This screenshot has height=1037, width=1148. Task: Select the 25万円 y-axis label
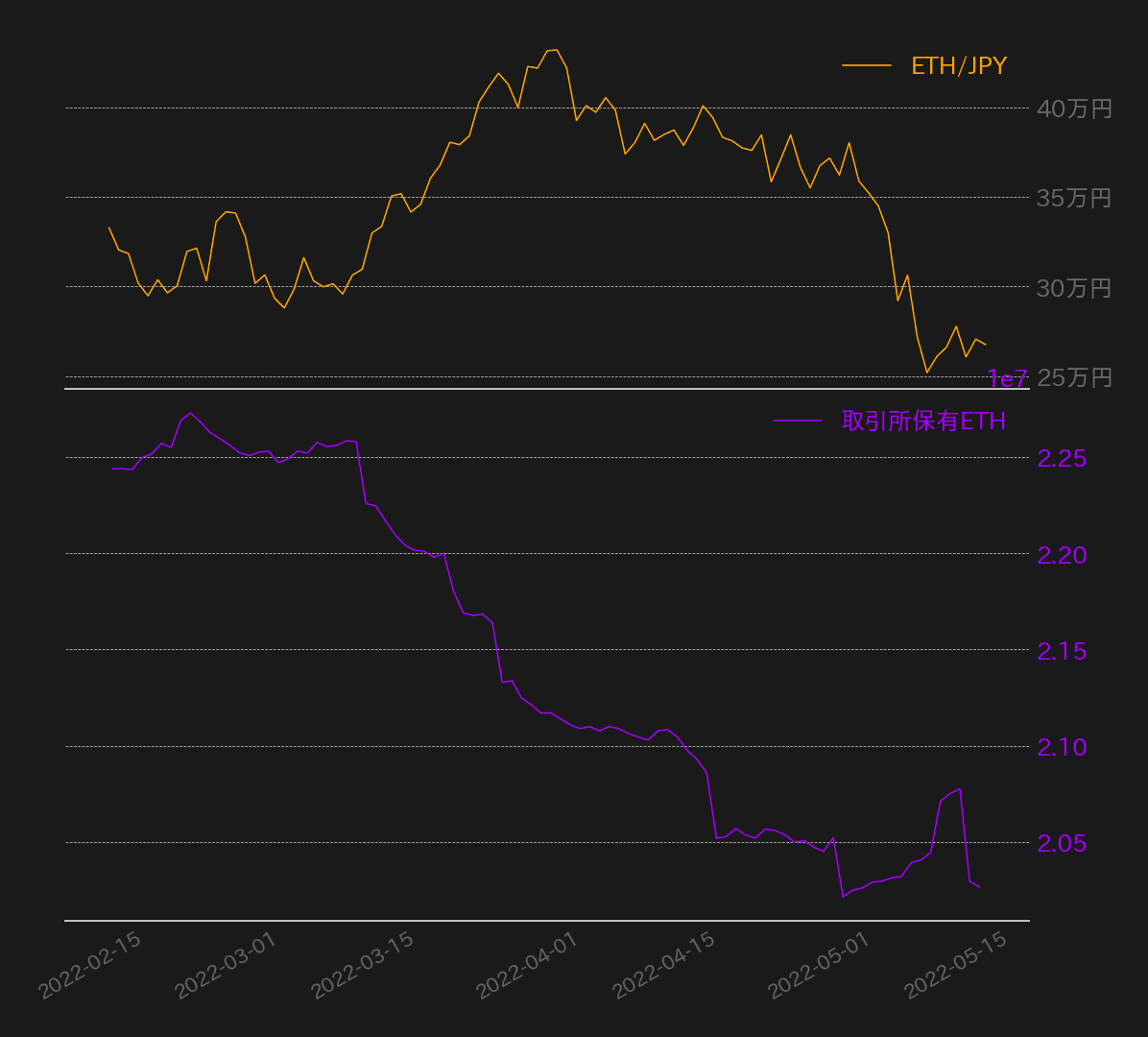point(1074,377)
